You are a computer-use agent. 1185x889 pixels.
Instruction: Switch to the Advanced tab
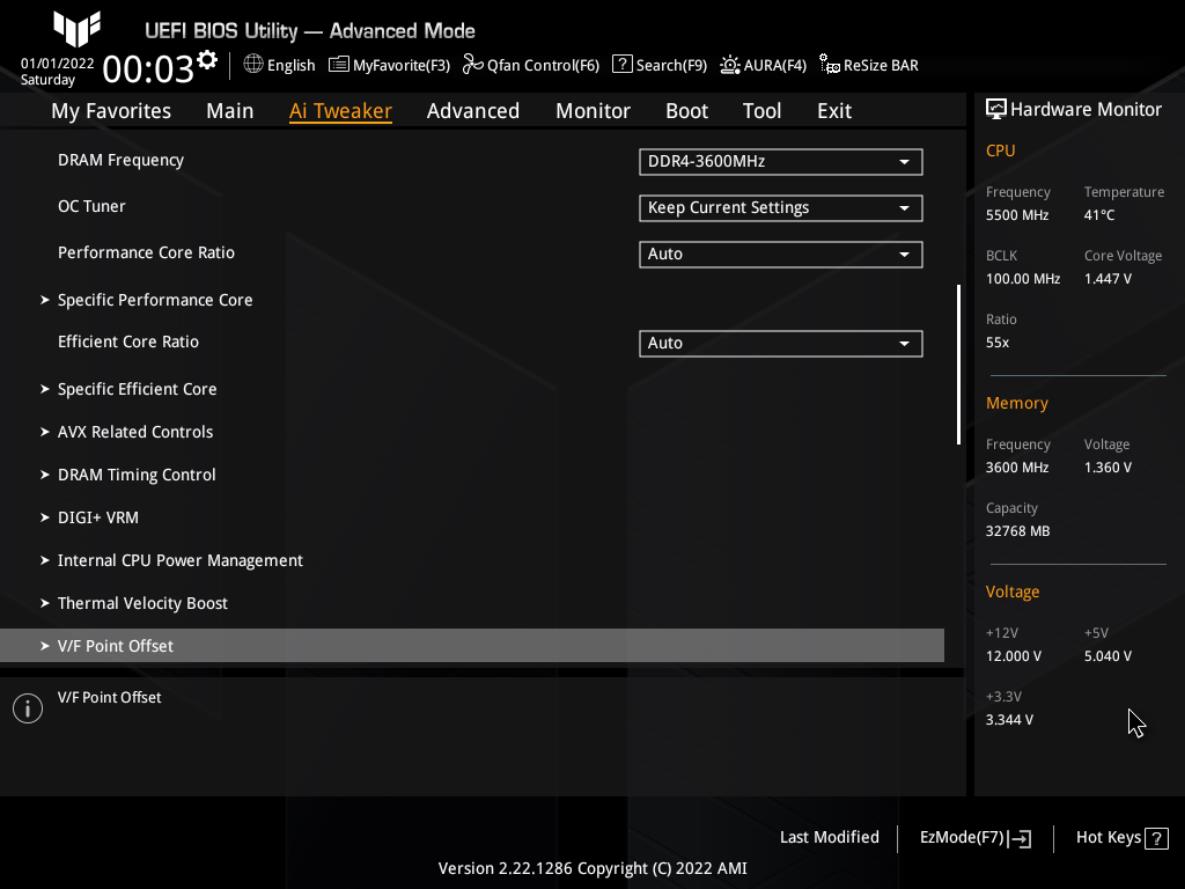(473, 111)
